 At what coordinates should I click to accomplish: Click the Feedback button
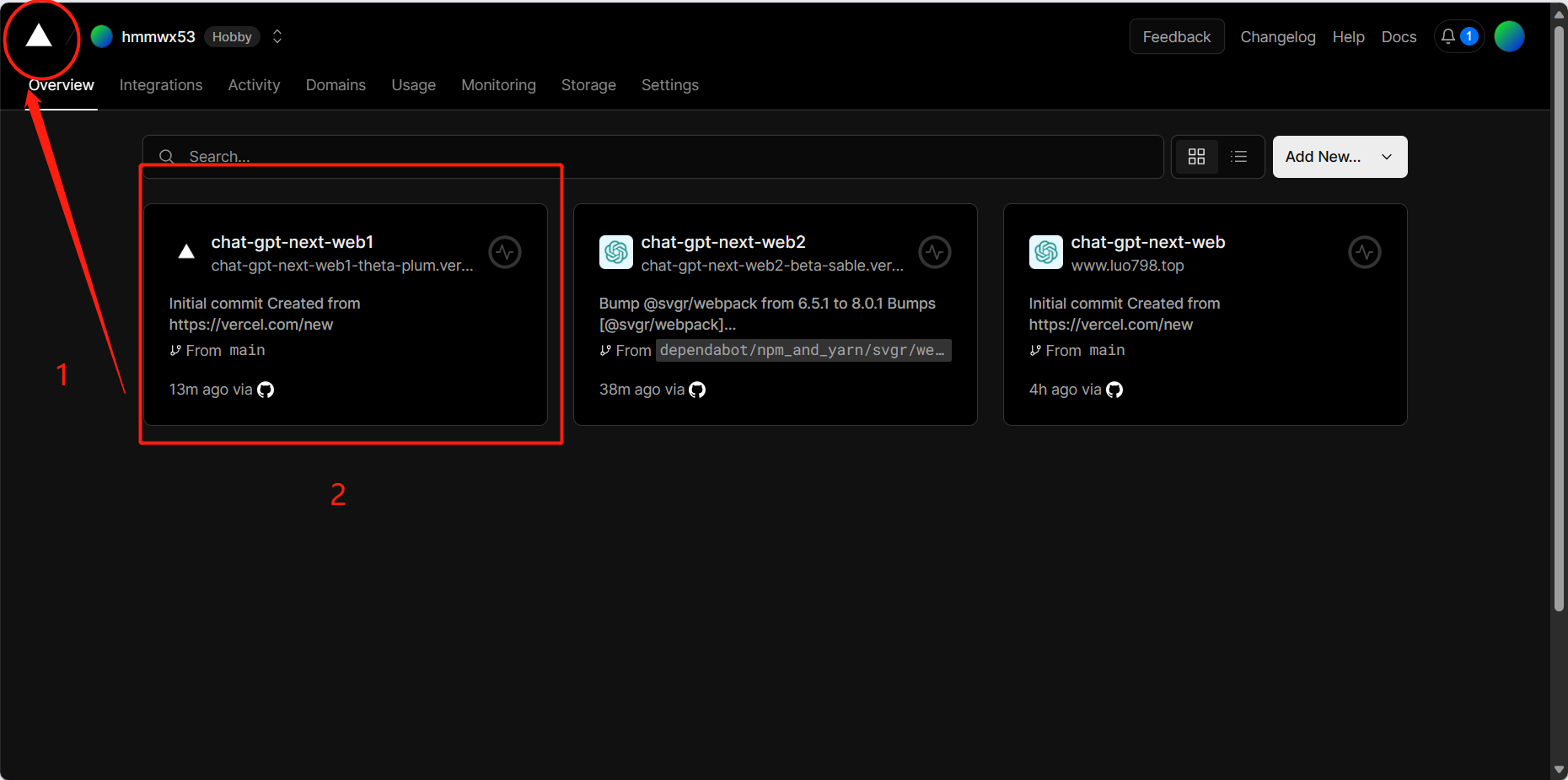pos(1177,36)
